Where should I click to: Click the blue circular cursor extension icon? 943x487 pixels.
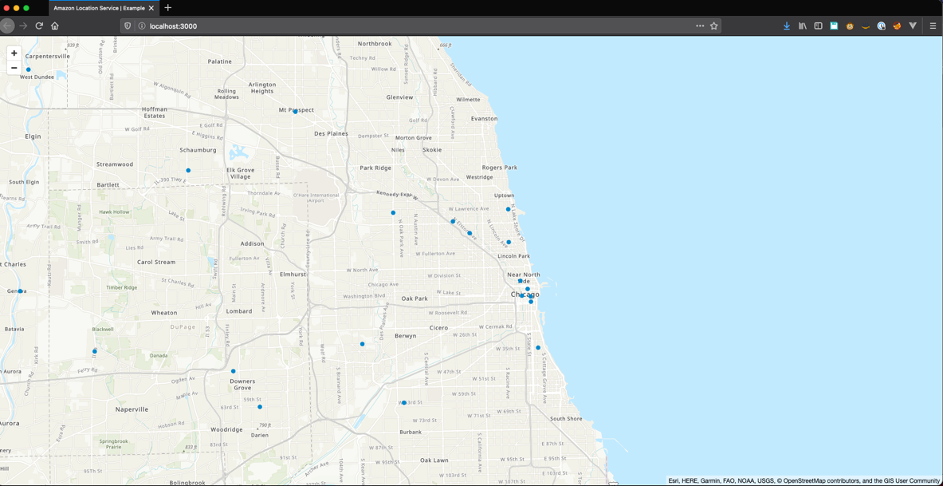881,26
